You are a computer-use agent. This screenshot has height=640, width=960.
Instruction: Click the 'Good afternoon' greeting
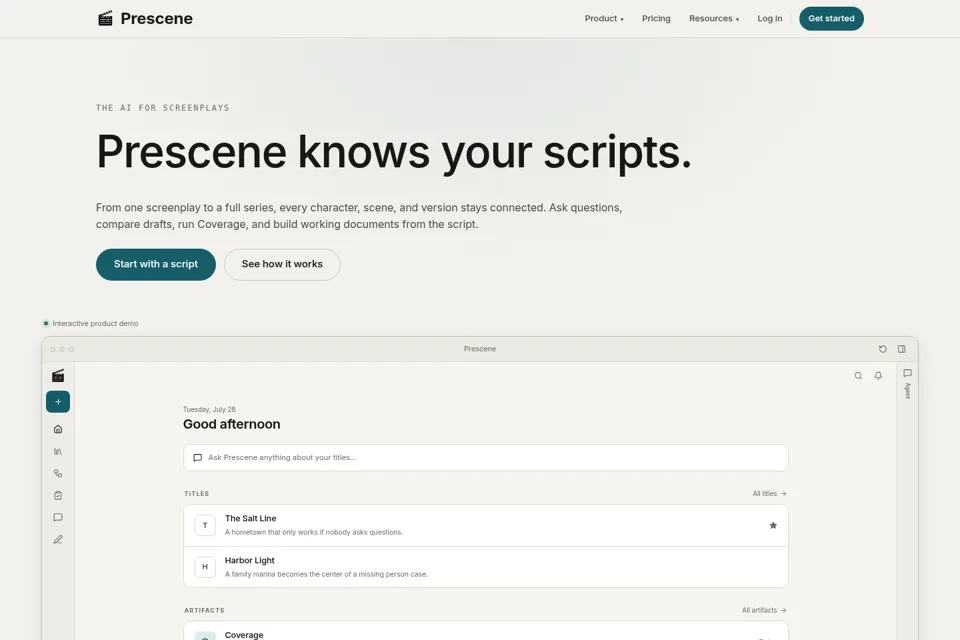click(231, 424)
